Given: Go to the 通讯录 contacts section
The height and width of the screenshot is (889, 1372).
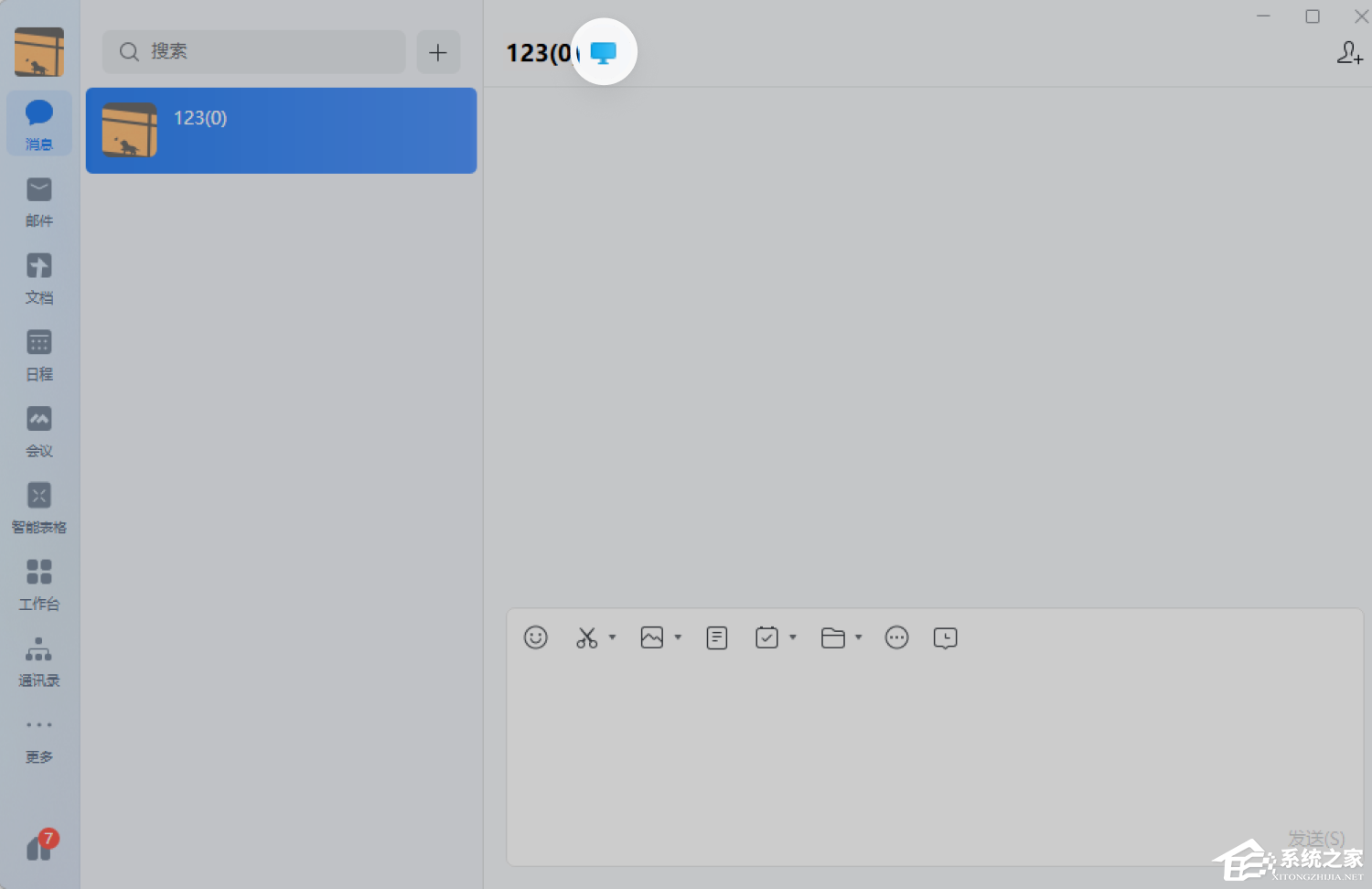Looking at the screenshot, I should click(x=39, y=662).
